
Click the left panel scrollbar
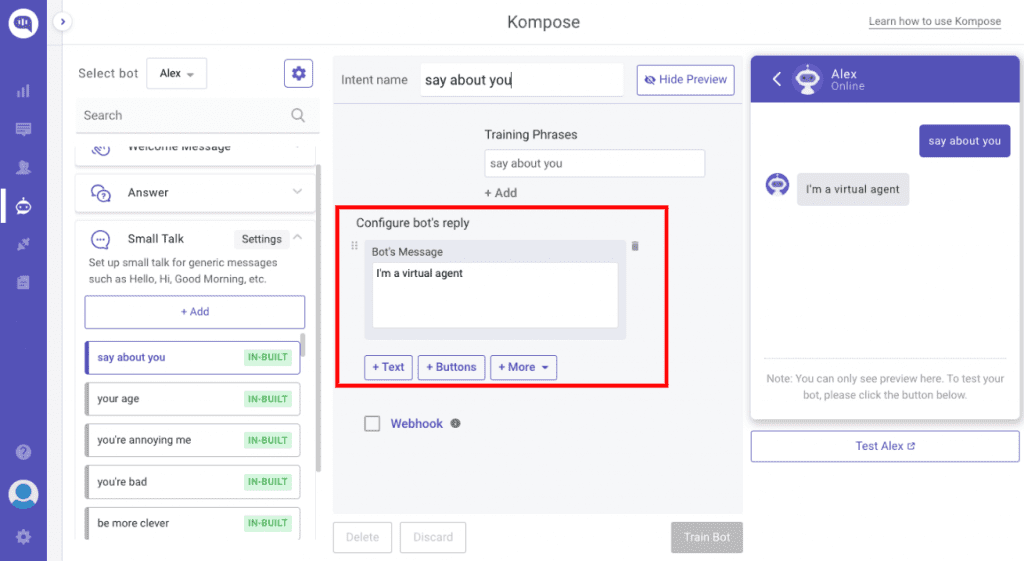click(318, 318)
